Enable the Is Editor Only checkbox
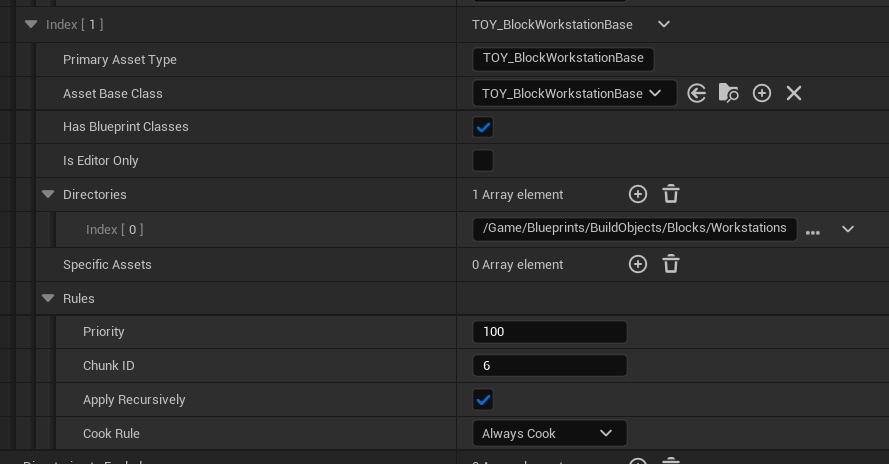The image size is (889, 464). pyautogui.click(x=483, y=161)
